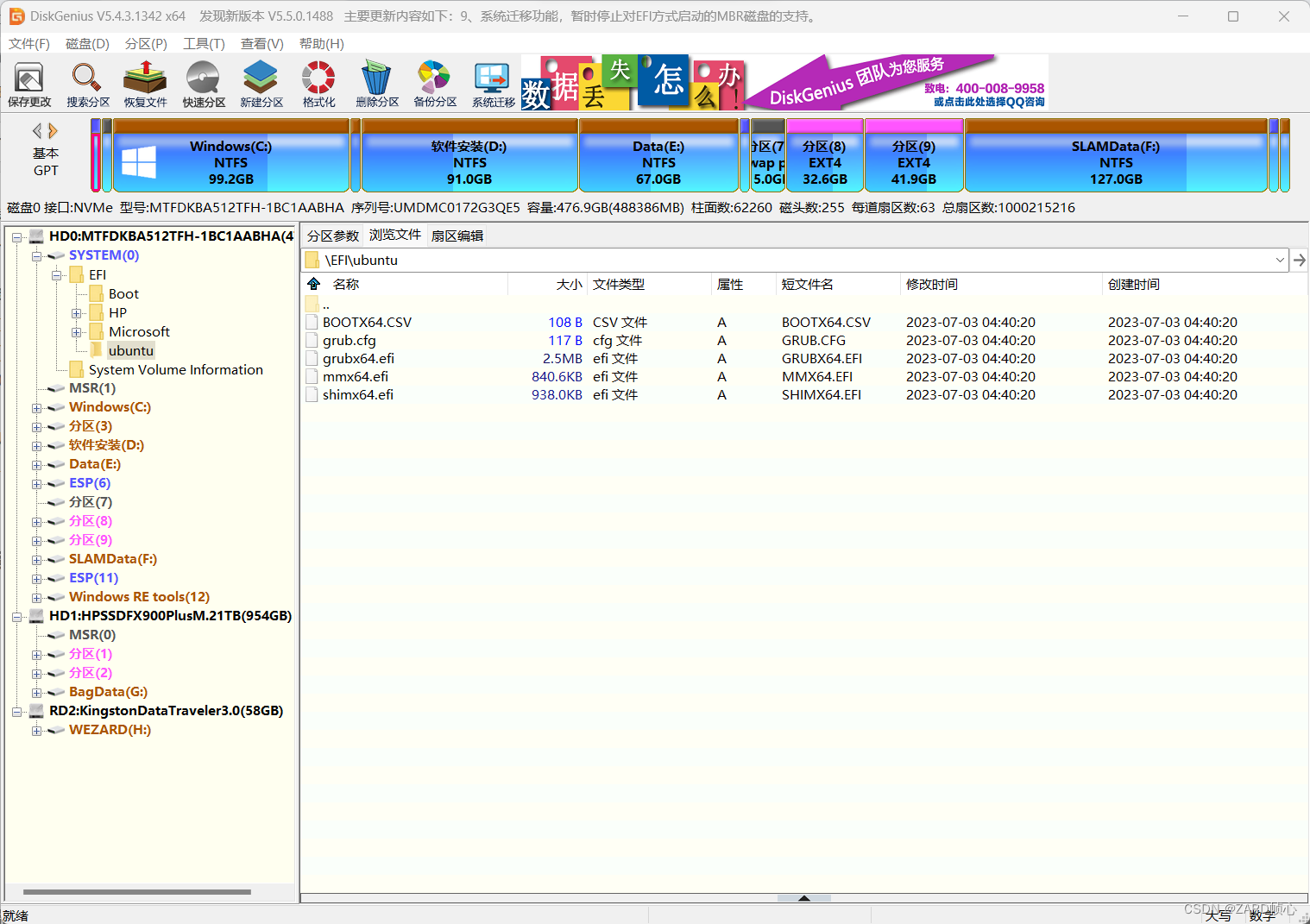Screen dimensions: 1310x924
Task: Collapse the EFI folder node
Action: [57, 274]
